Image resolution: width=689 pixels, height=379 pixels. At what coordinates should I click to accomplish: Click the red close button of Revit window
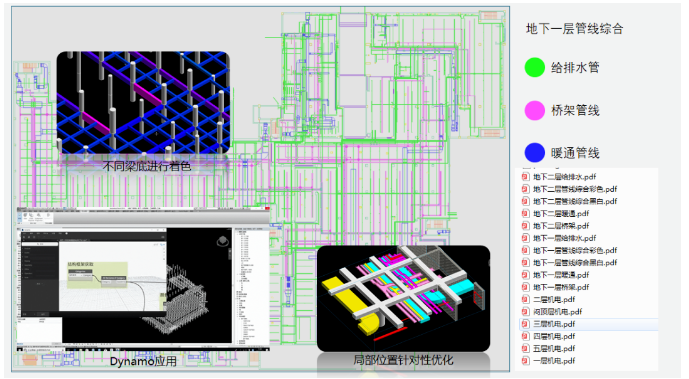coord(267,208)
